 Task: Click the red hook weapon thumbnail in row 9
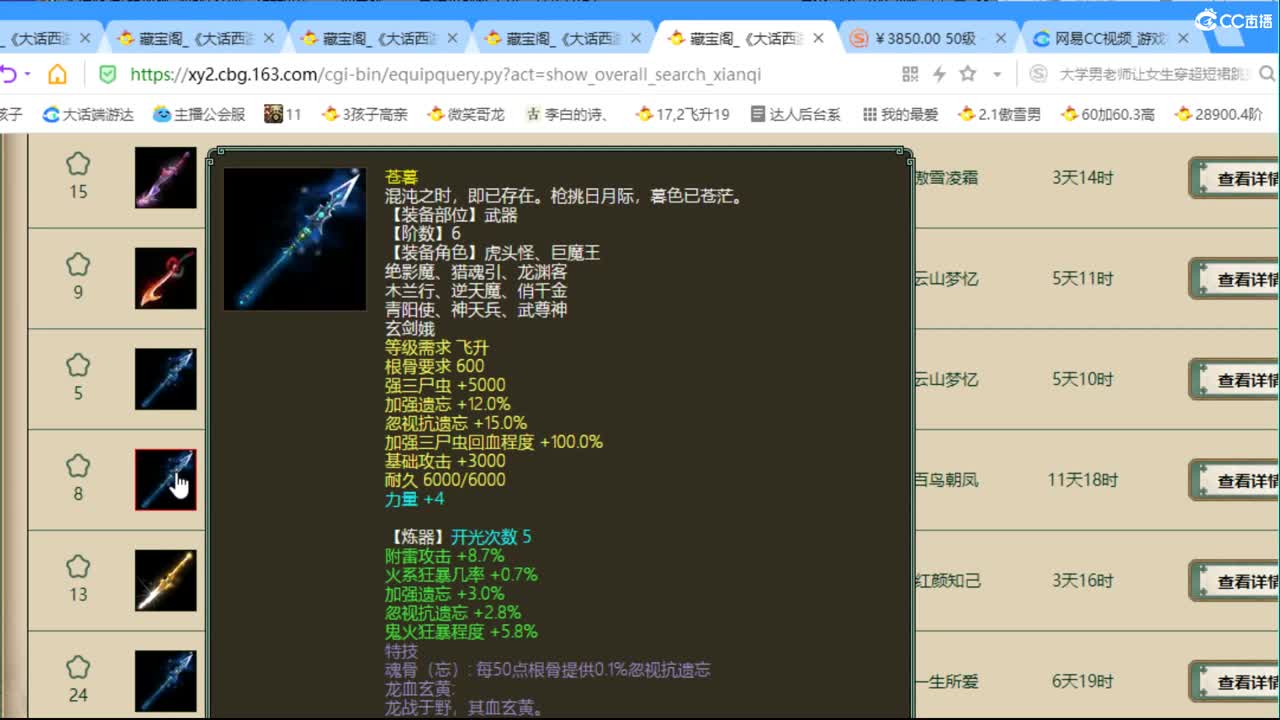tap(166, 278)
